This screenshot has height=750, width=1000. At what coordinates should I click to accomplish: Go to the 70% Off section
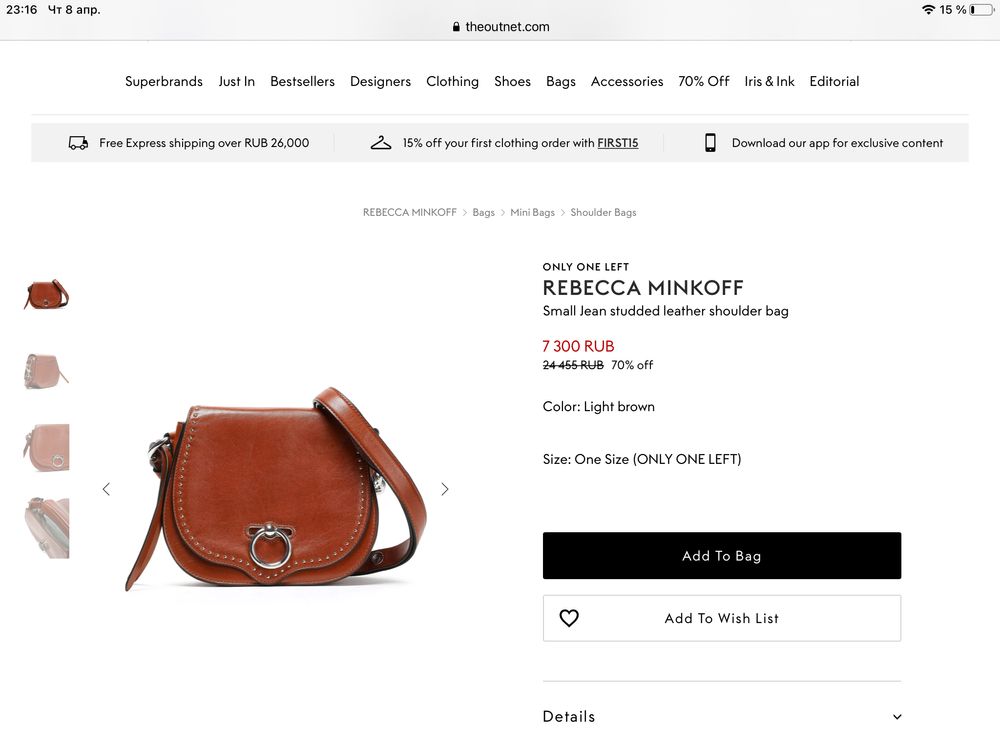point(704,81)
